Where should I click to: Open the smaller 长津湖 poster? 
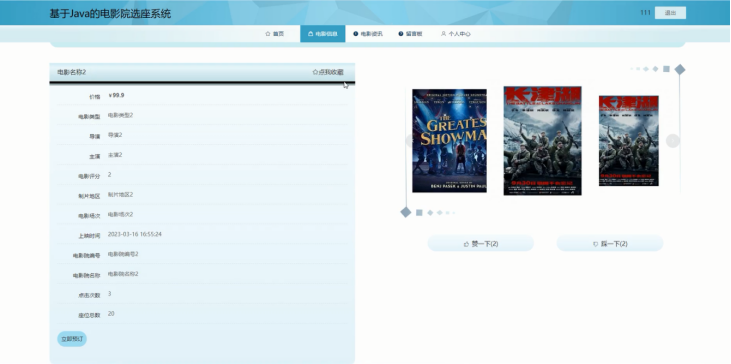click(x=628, y=141)
